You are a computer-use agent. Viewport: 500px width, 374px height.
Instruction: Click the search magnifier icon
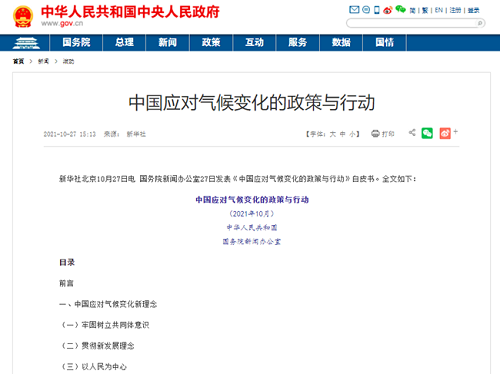click(480, 23)
